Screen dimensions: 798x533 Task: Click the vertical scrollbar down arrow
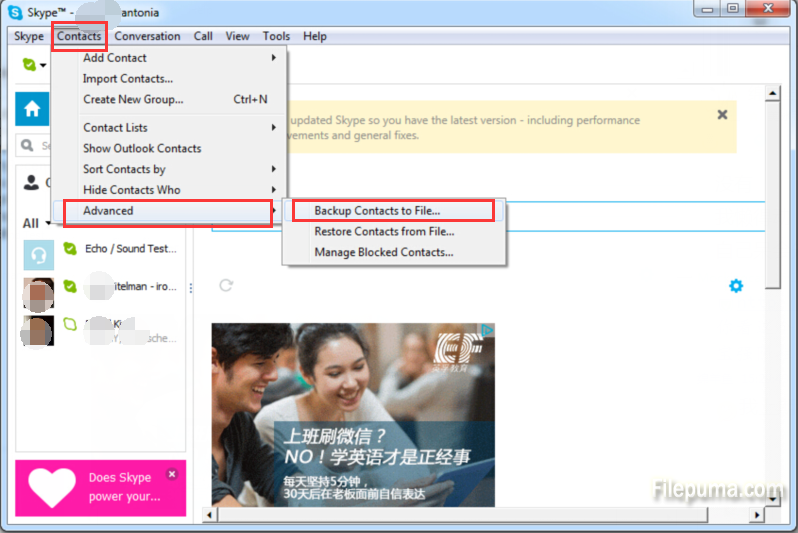(772, 498)
